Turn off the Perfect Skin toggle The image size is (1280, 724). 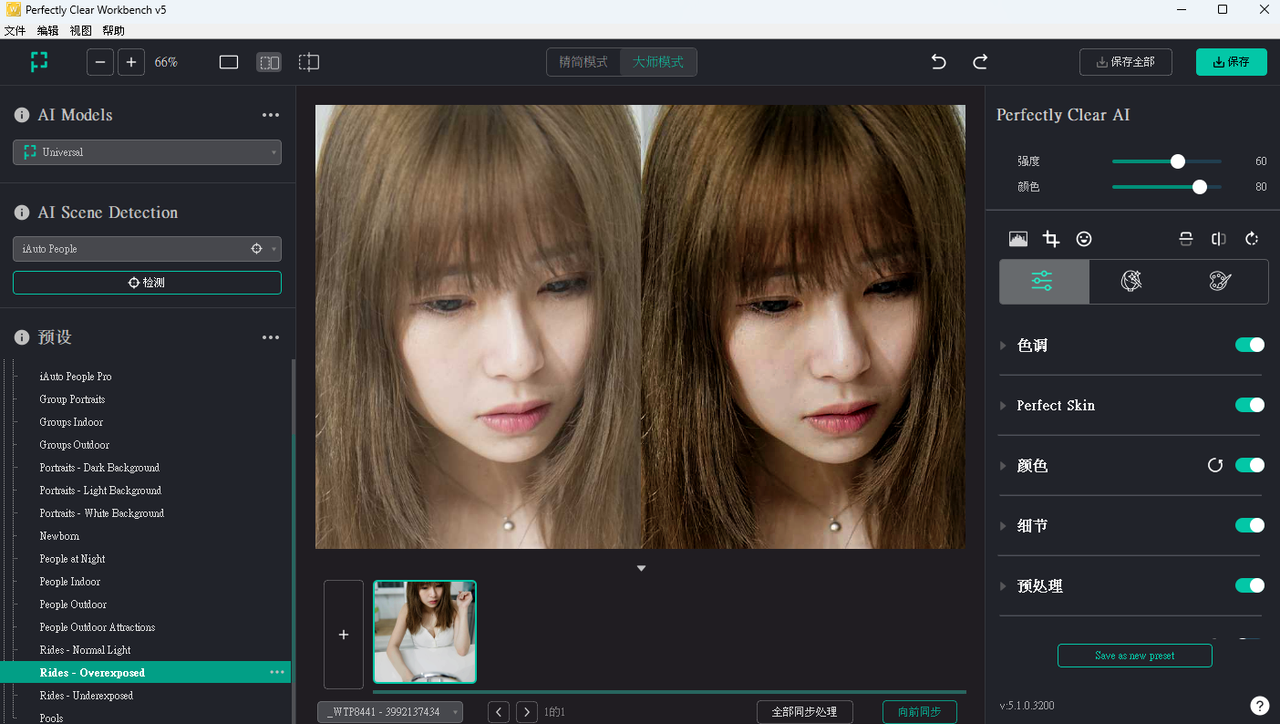tap(1249, 405)
